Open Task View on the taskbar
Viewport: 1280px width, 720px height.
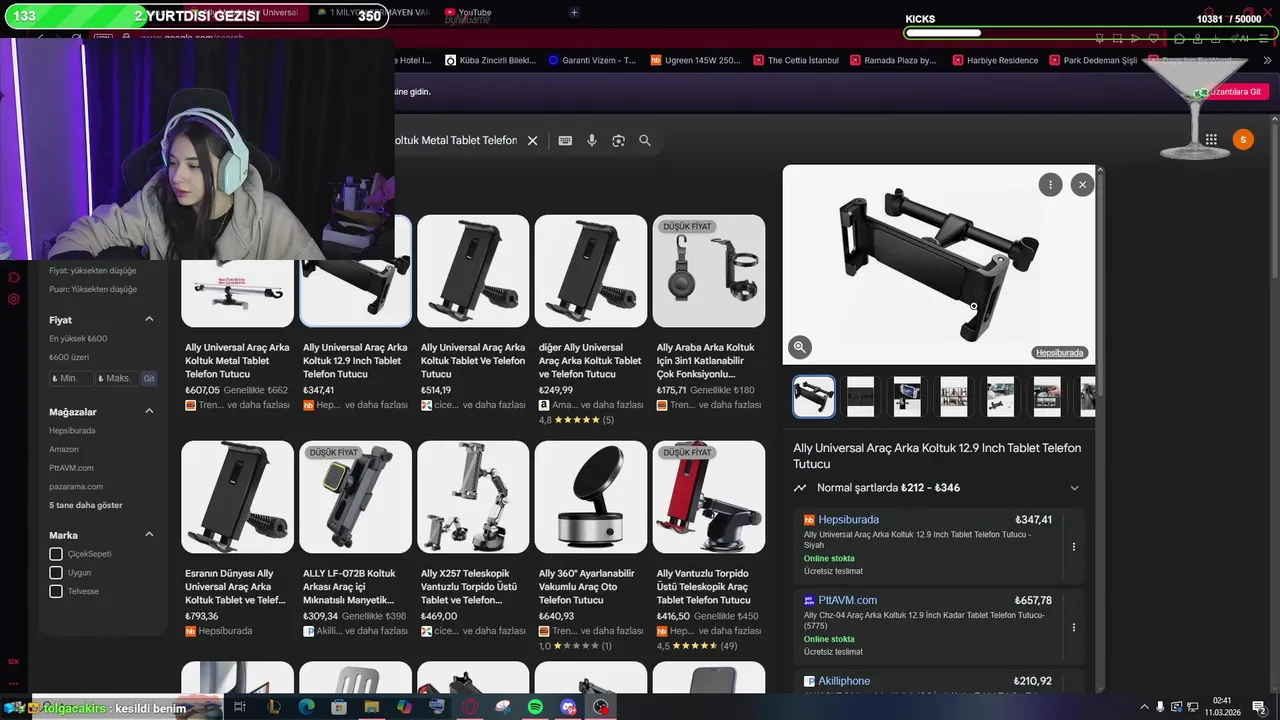click(240, 707)
